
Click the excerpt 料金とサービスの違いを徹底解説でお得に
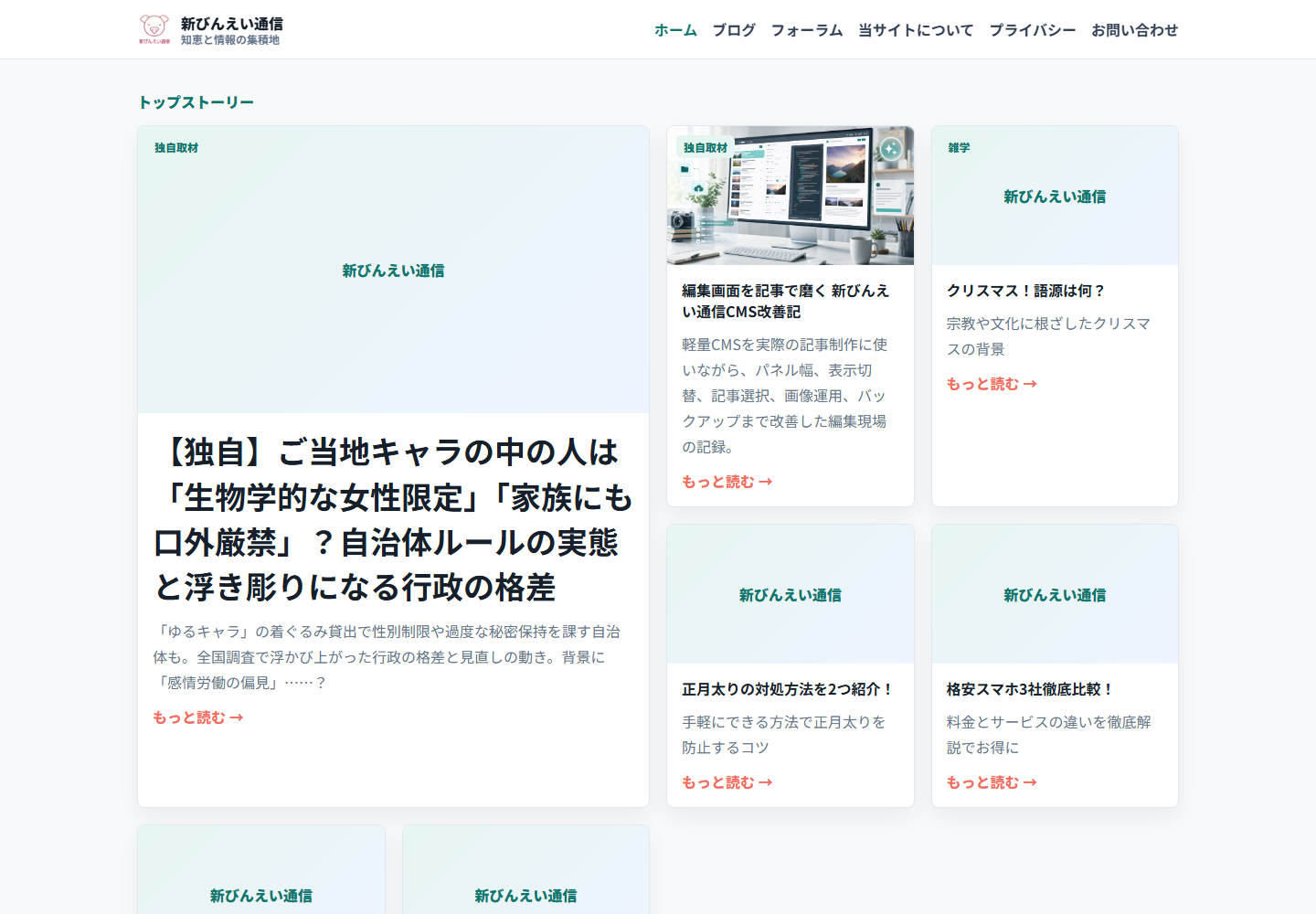pyautogui.click(x=1048, y=735)
